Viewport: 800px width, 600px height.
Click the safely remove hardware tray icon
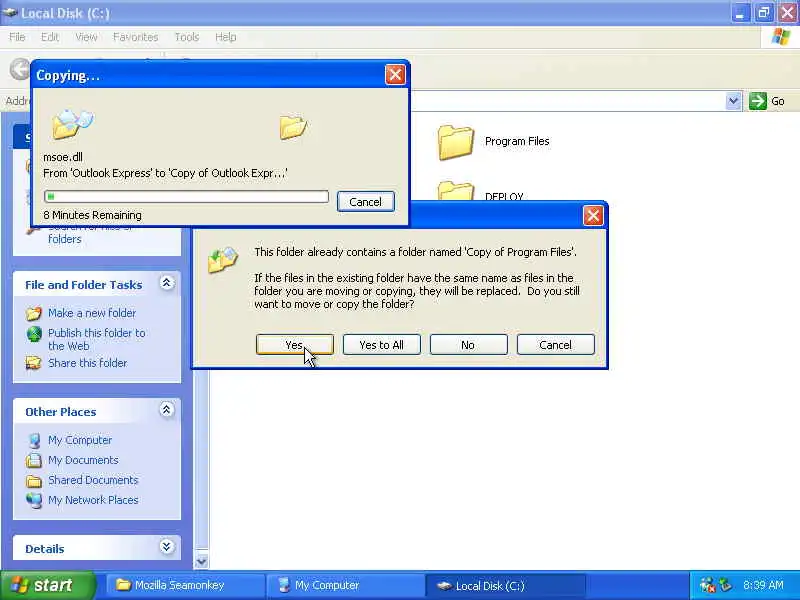tap(726, 585)
